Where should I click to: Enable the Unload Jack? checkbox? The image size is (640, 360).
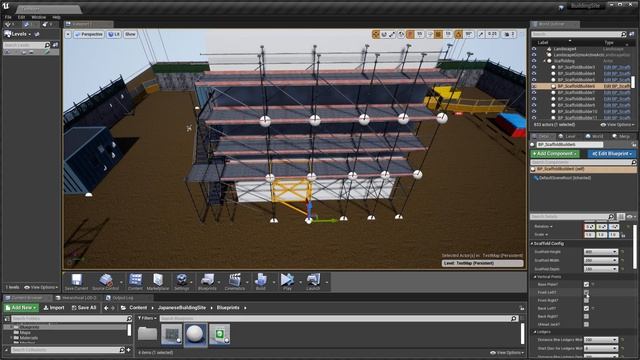(586, 324)
